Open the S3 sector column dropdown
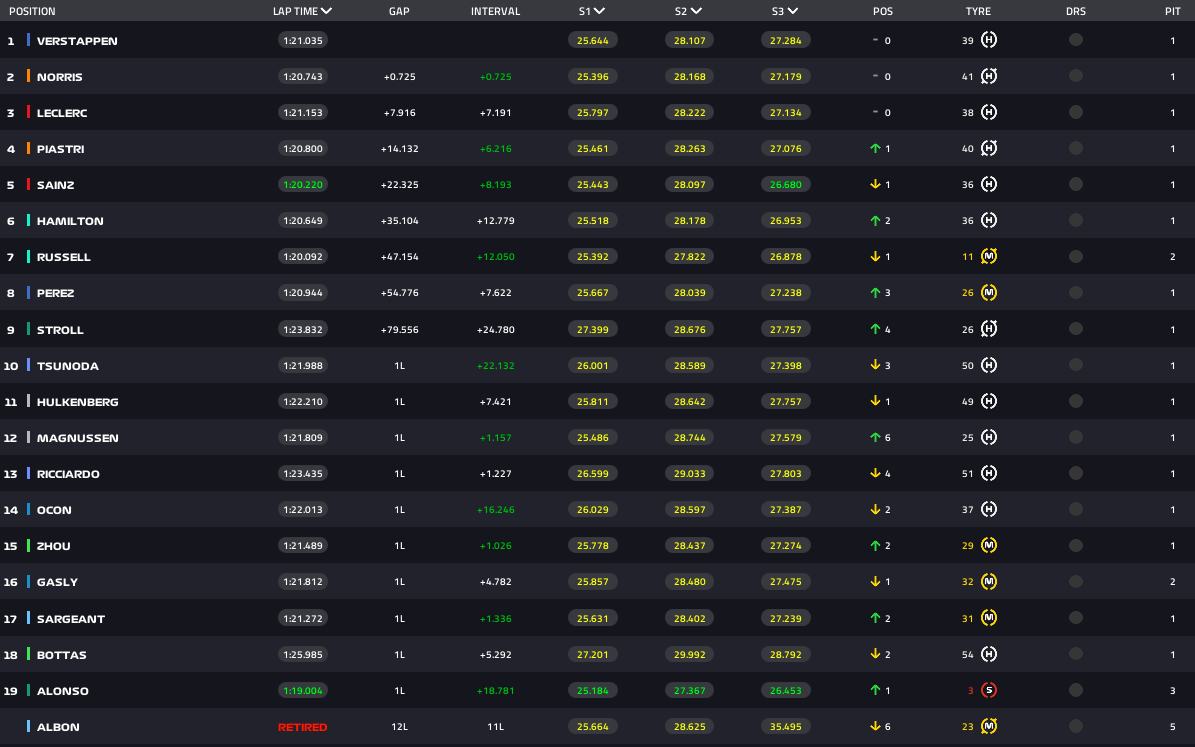This screenshot has width=1195, height=747. 792,12
